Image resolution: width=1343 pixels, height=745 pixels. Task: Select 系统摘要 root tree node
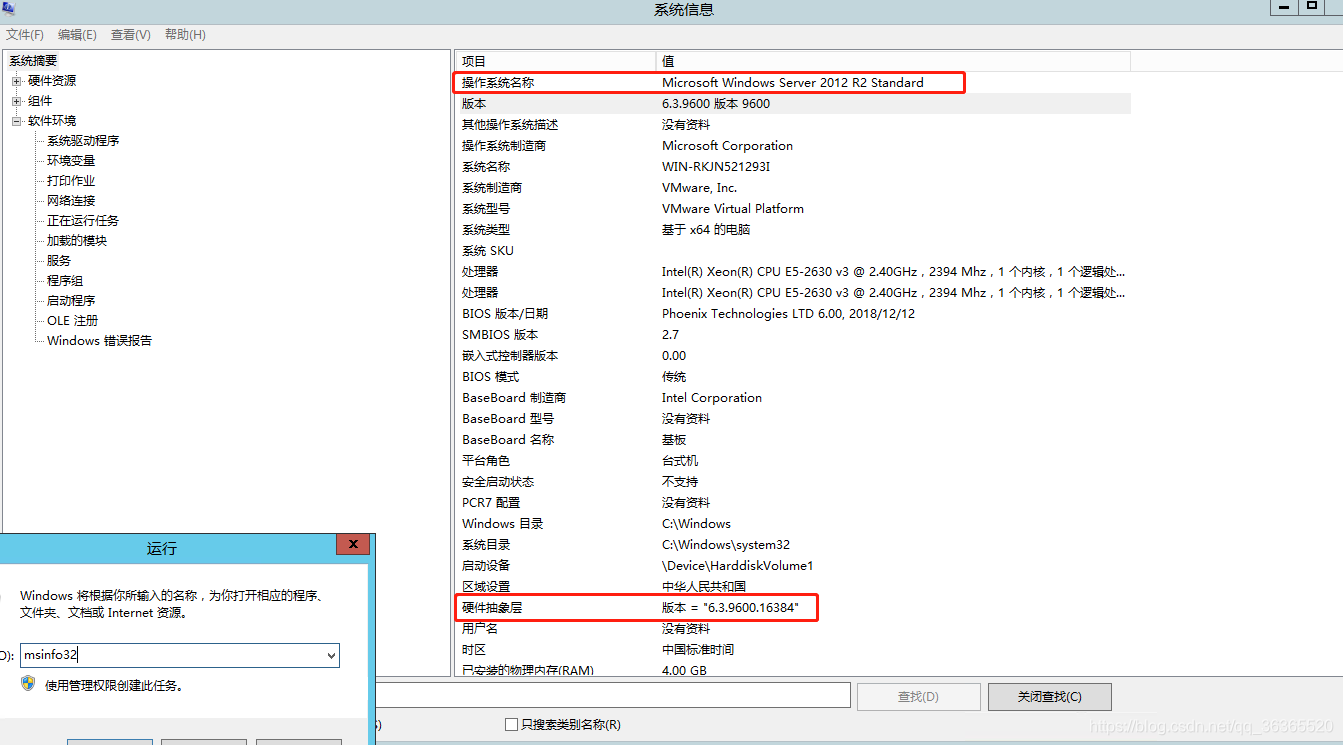(34, 61)
